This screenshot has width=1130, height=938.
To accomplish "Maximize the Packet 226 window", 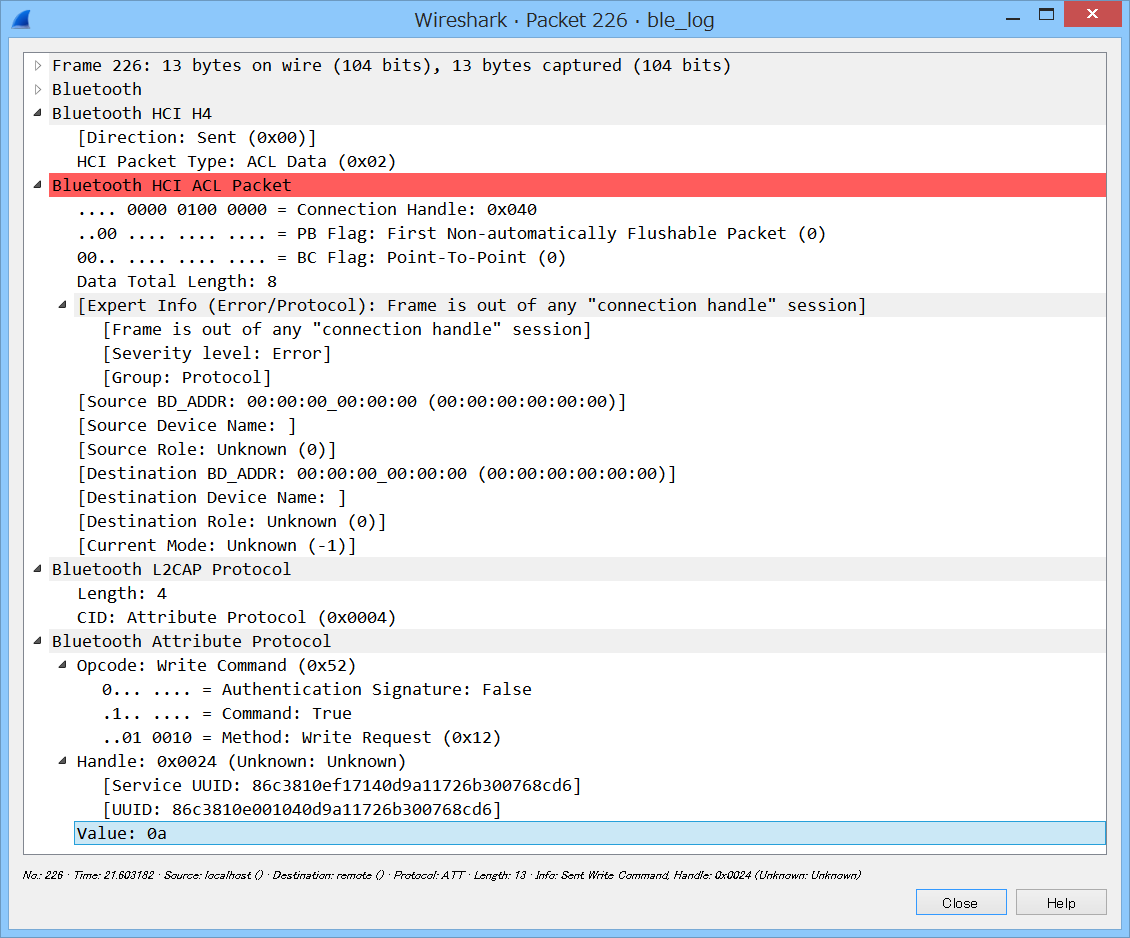I will pos(1046,14).
